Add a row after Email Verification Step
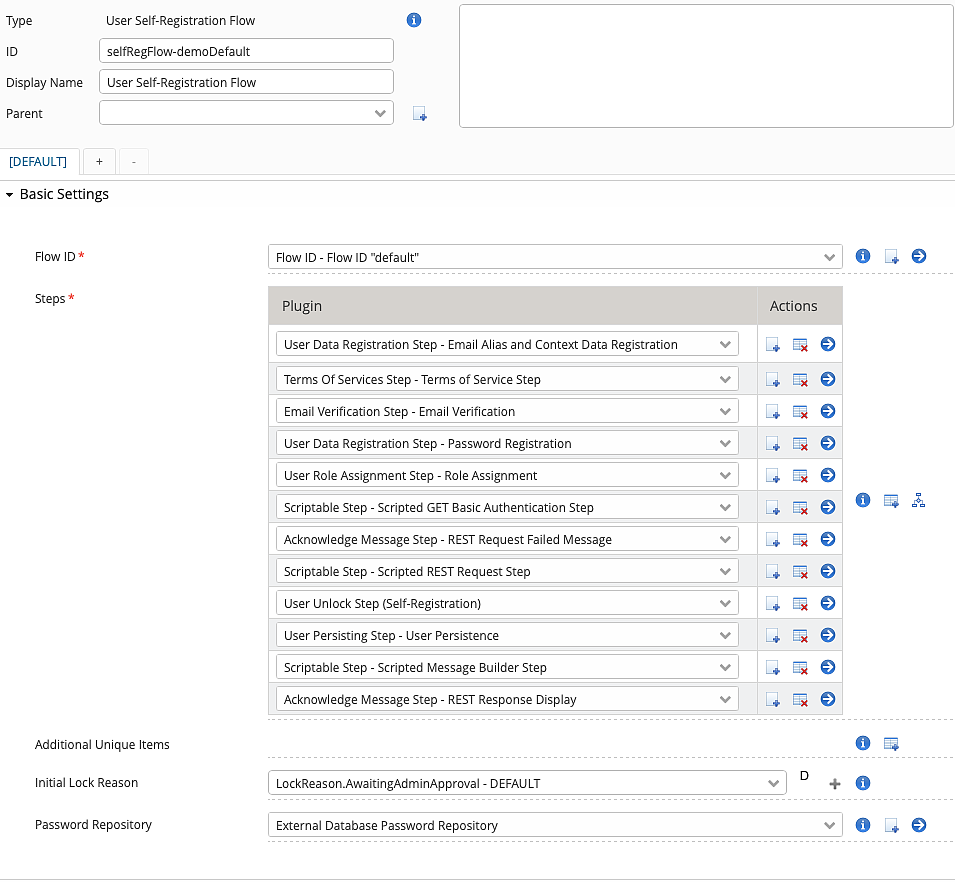955x882 pixels. [x=773, y=412]
